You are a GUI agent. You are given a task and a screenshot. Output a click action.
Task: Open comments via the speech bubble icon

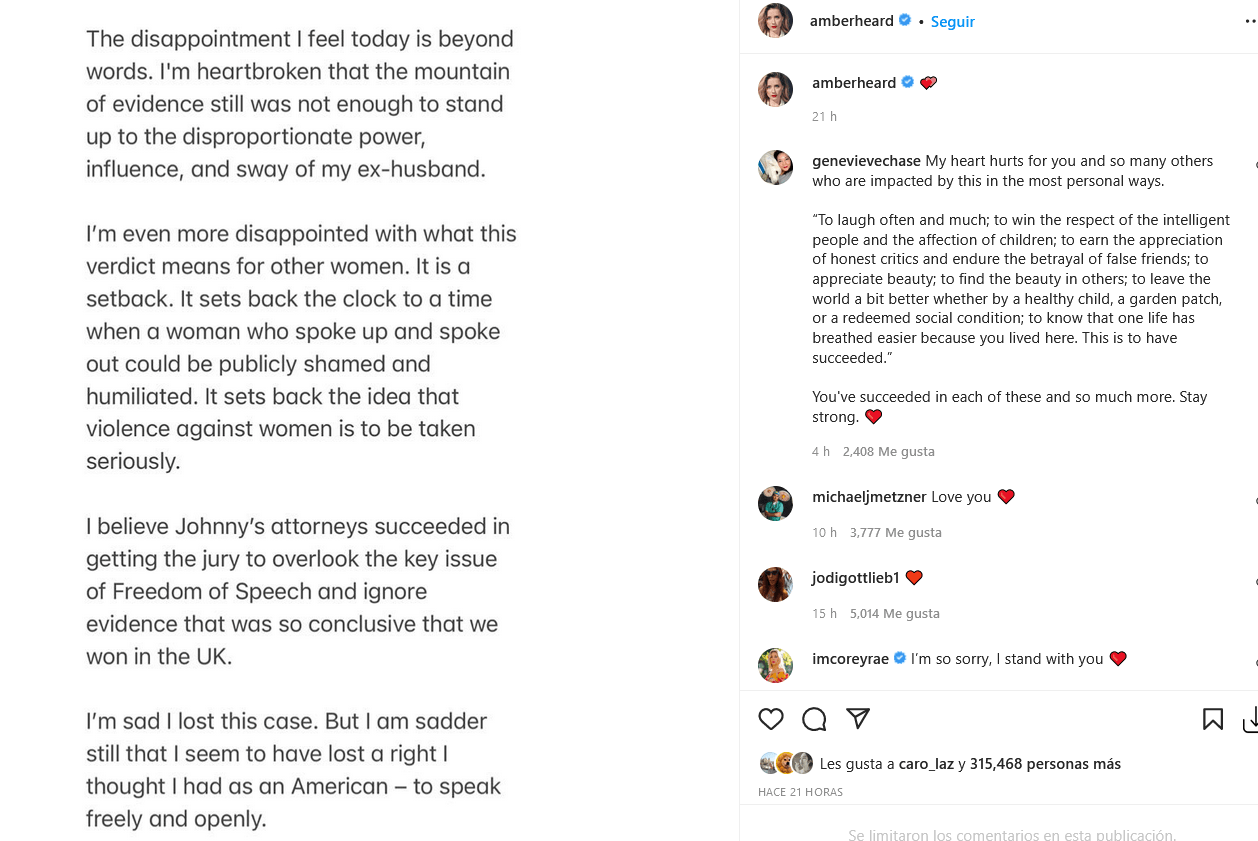pyautogui.click(x=814, y=719)
